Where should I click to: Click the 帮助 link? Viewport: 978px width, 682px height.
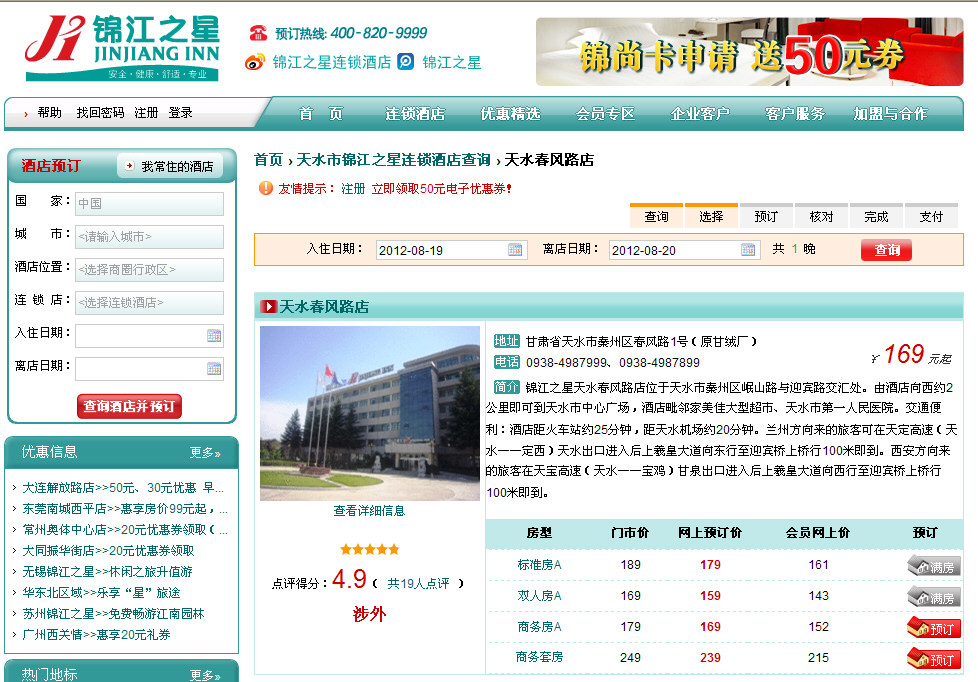coord(49,112)
